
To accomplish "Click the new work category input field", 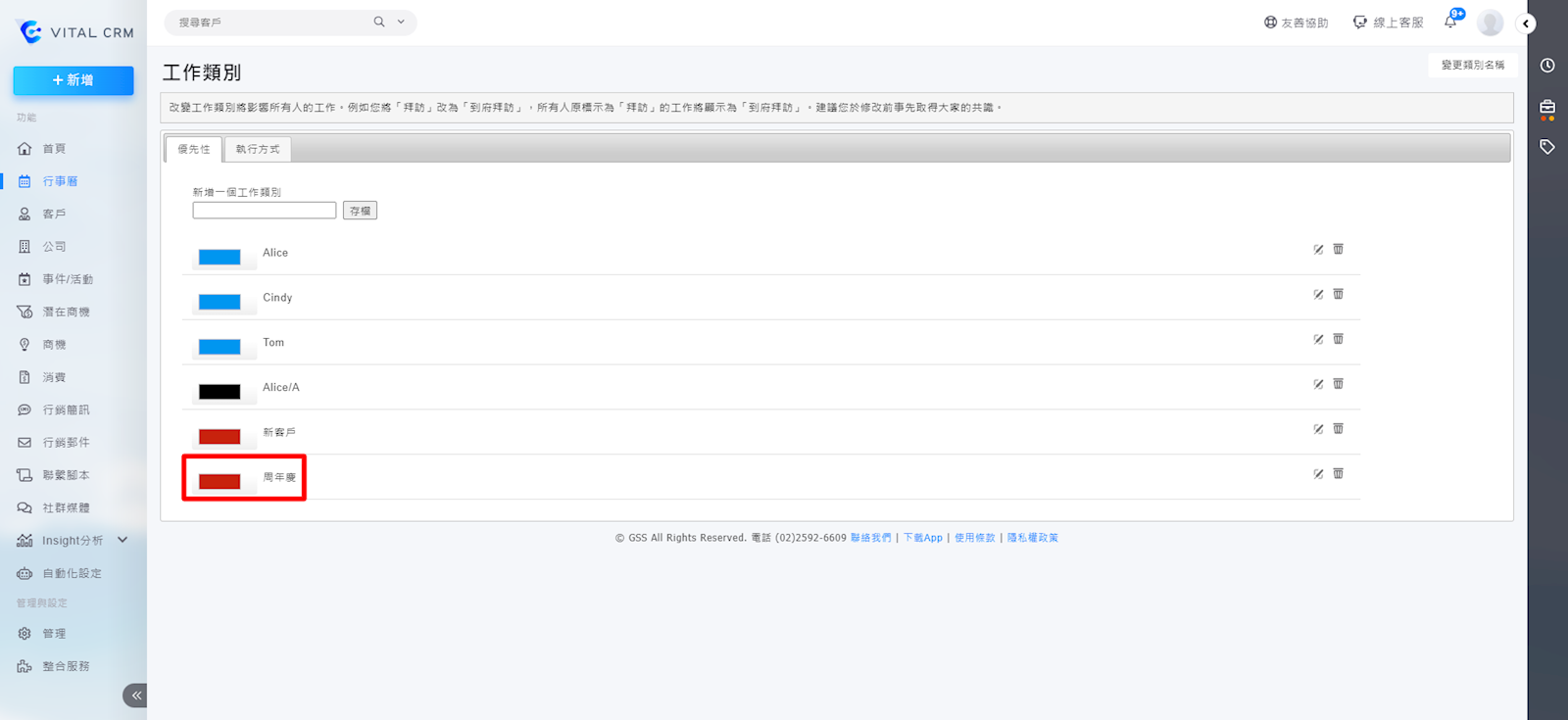I will click(x=265, y=211).
